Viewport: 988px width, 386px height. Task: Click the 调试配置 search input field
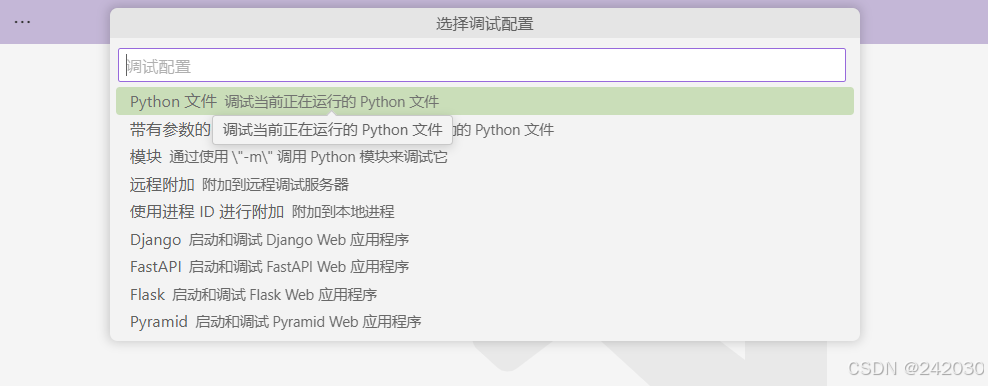(x=481, y=65)
